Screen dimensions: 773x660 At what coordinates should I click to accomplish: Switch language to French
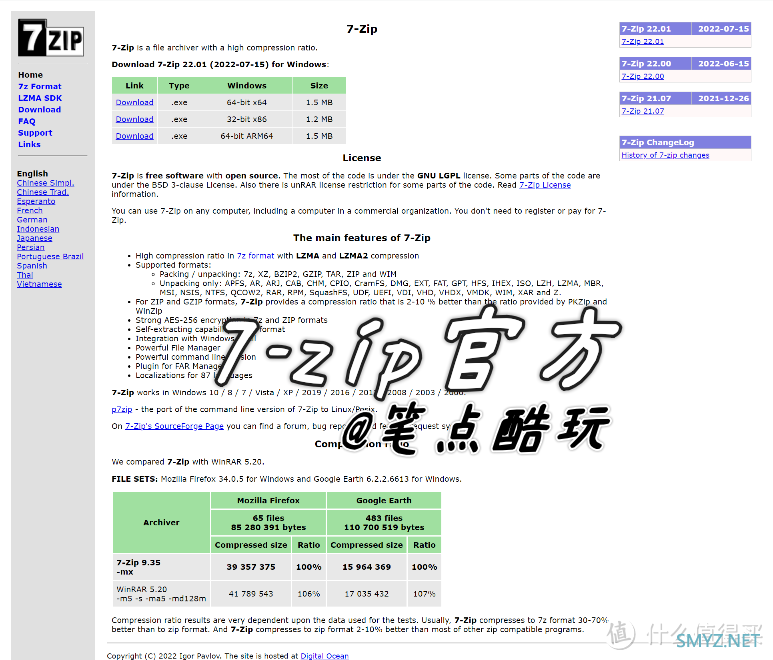[x=30, y=210]
